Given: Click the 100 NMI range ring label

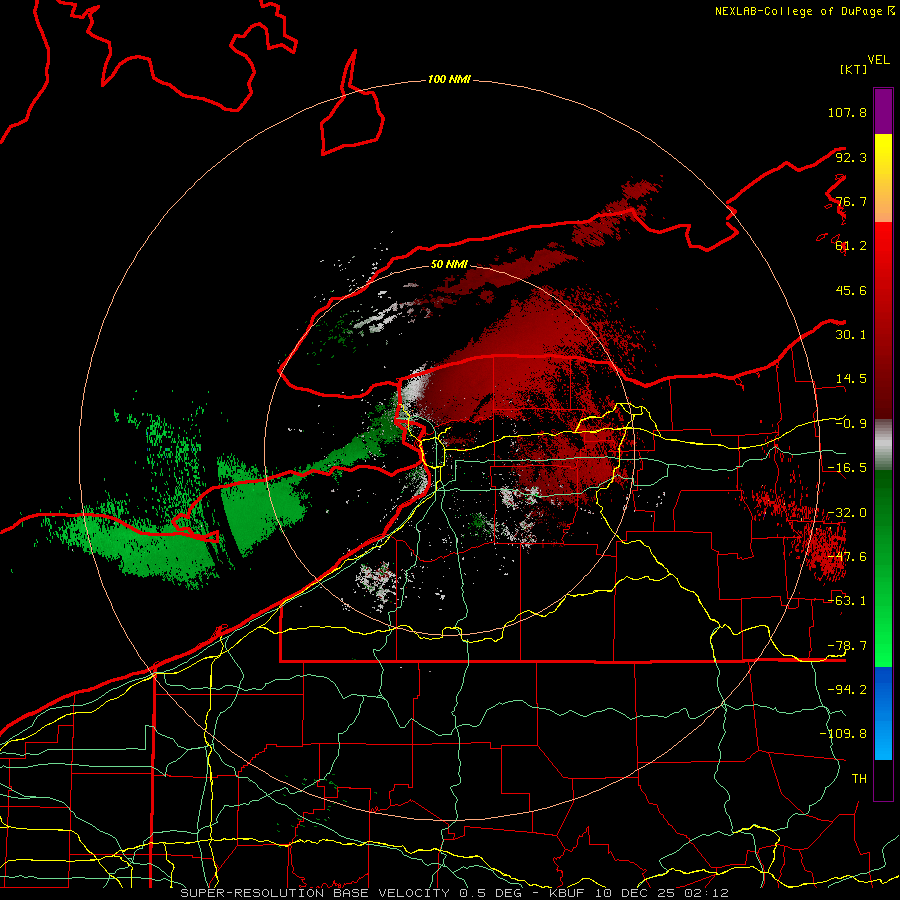Looking at the screenshot, I should tap(449, 79).
